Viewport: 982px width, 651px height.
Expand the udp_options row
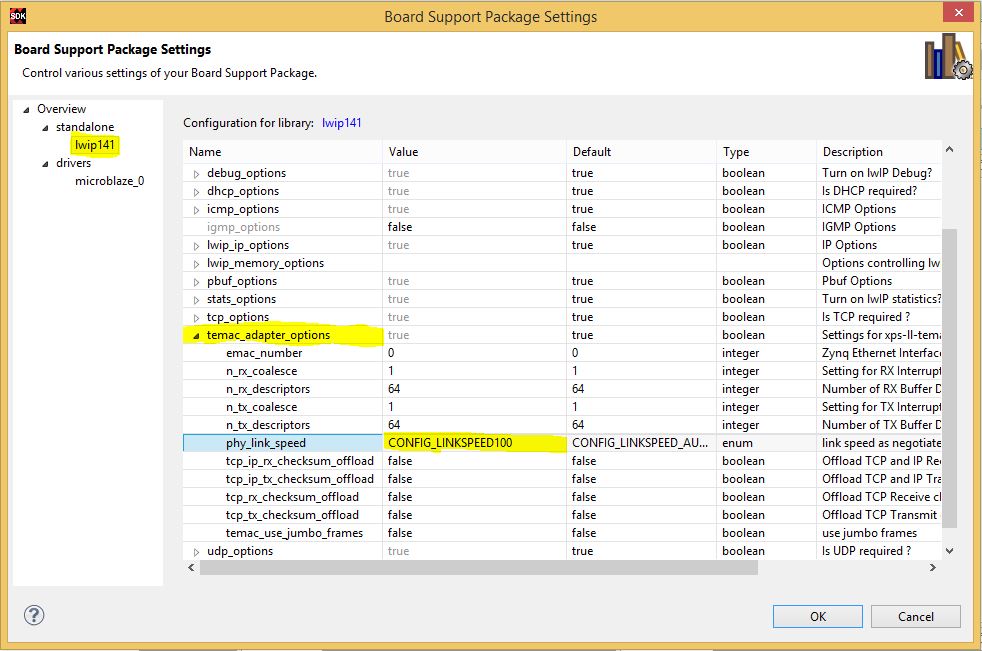pos(196,552)
